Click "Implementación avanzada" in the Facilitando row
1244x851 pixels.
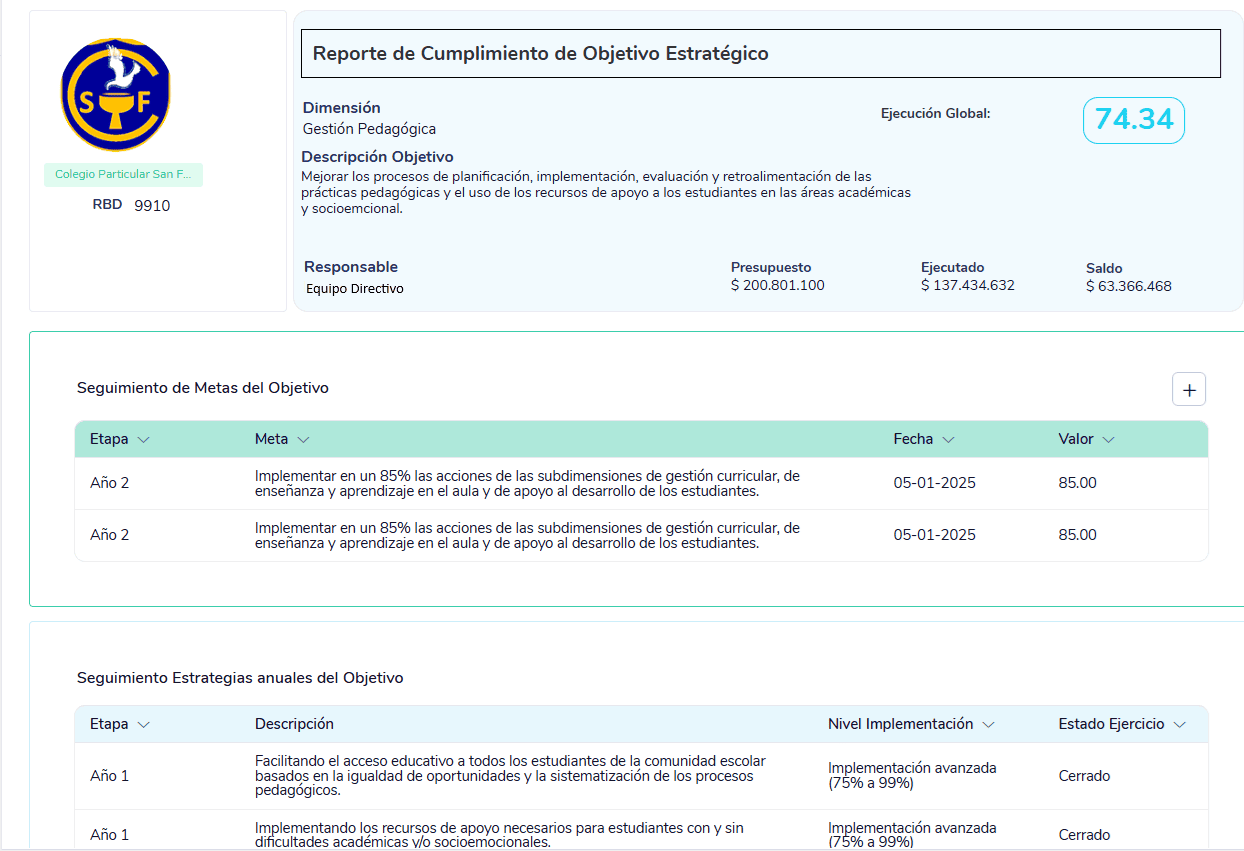tap(912, 776)
